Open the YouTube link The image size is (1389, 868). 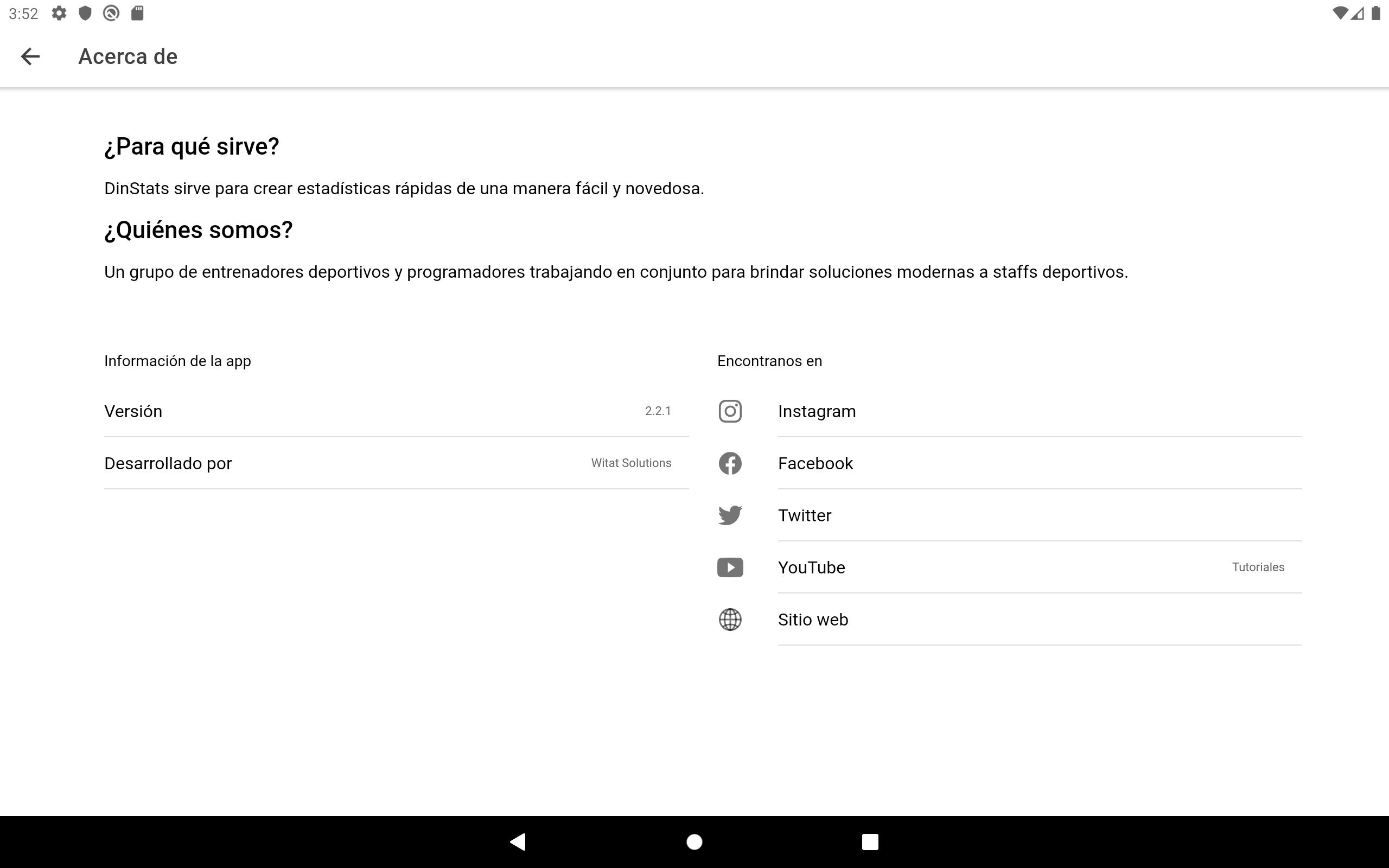click(x=1010, y=567)
